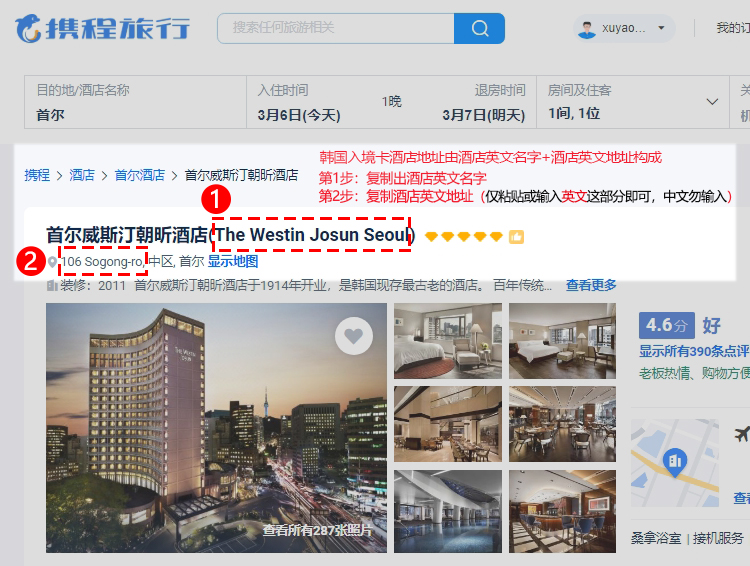Open the indoor pool thumbnail

pyautogui.click(x=448, y=511)
